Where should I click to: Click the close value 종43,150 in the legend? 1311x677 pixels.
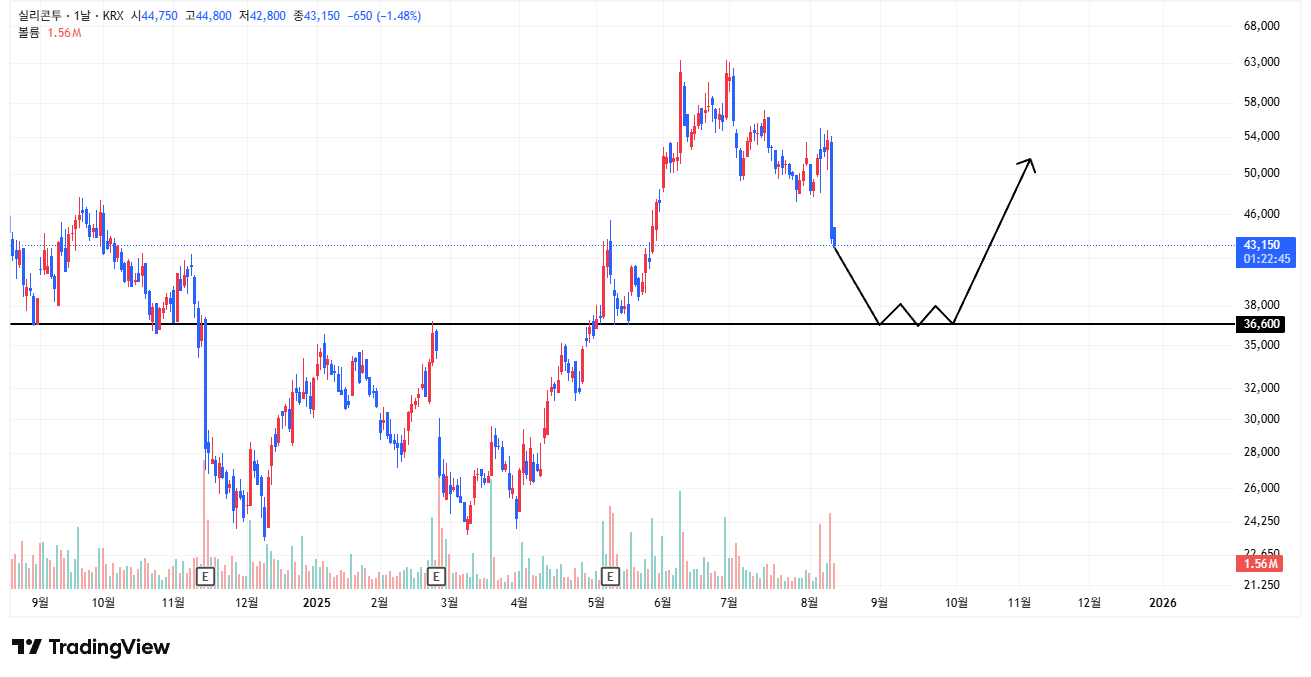(x=316, y=16)
